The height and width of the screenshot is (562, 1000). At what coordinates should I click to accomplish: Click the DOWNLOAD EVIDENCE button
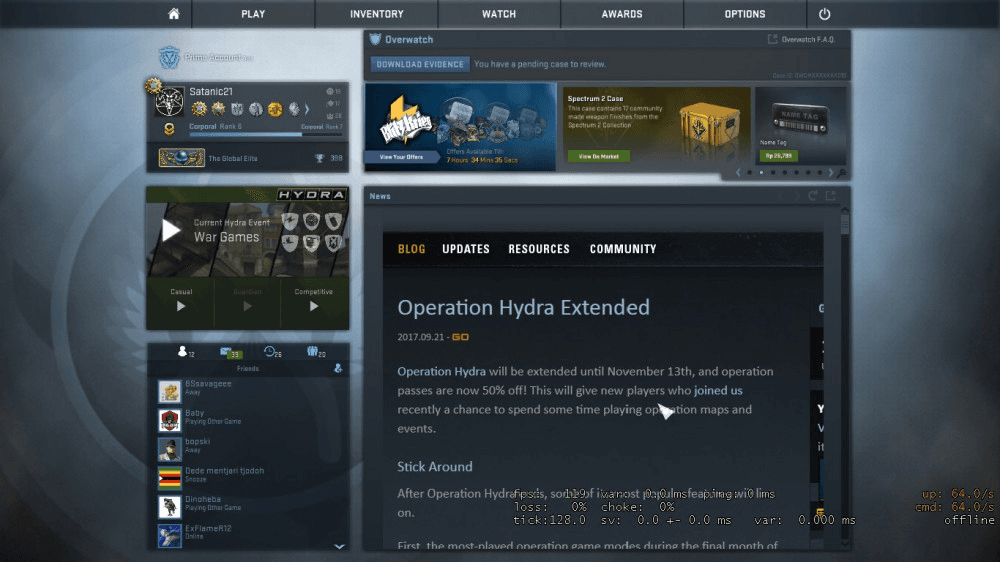[x=420, y=64]
